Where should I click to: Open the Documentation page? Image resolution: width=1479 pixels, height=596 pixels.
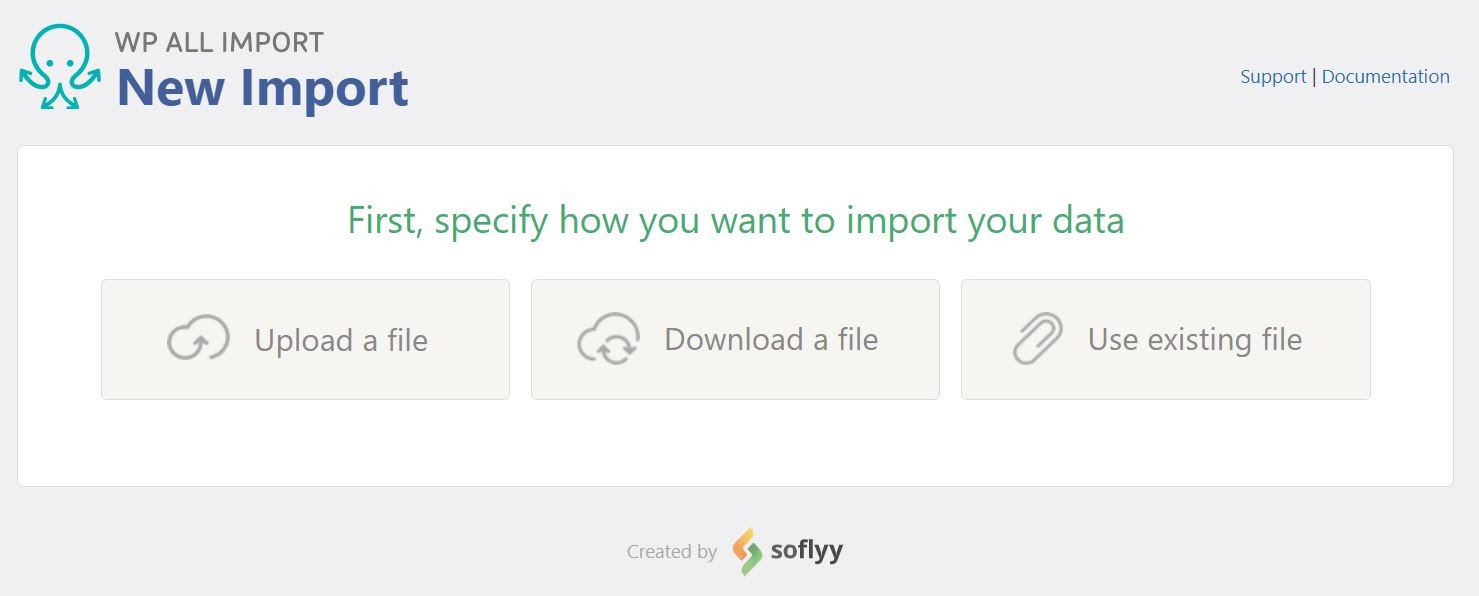point(1386,76)
